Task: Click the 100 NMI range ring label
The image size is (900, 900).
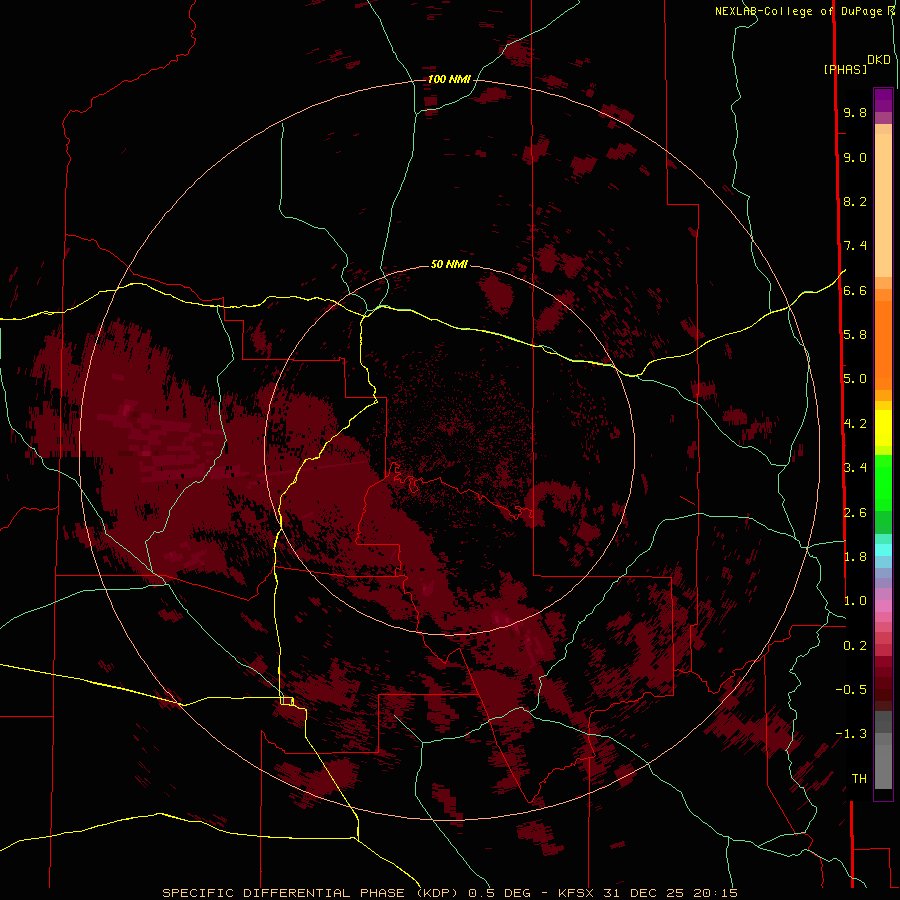Action: (x=449, y=79)
